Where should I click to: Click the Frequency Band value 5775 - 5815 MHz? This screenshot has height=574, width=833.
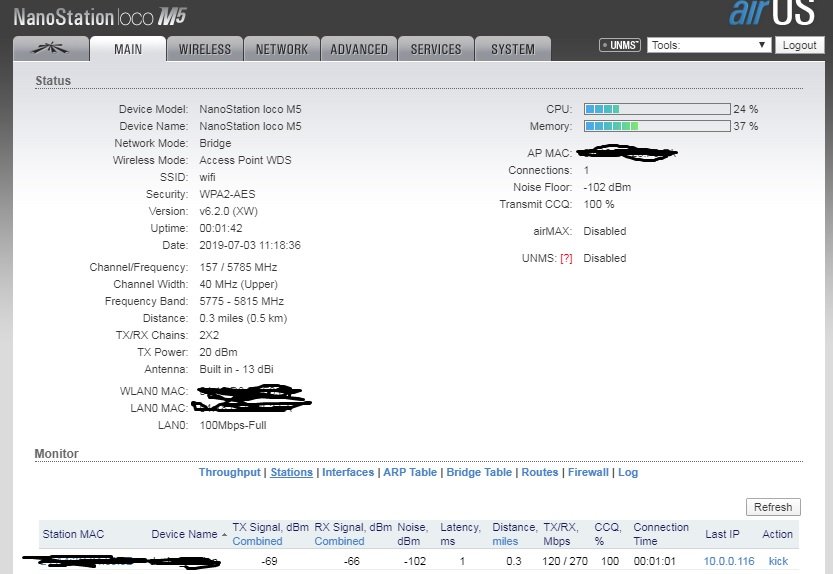242,301
